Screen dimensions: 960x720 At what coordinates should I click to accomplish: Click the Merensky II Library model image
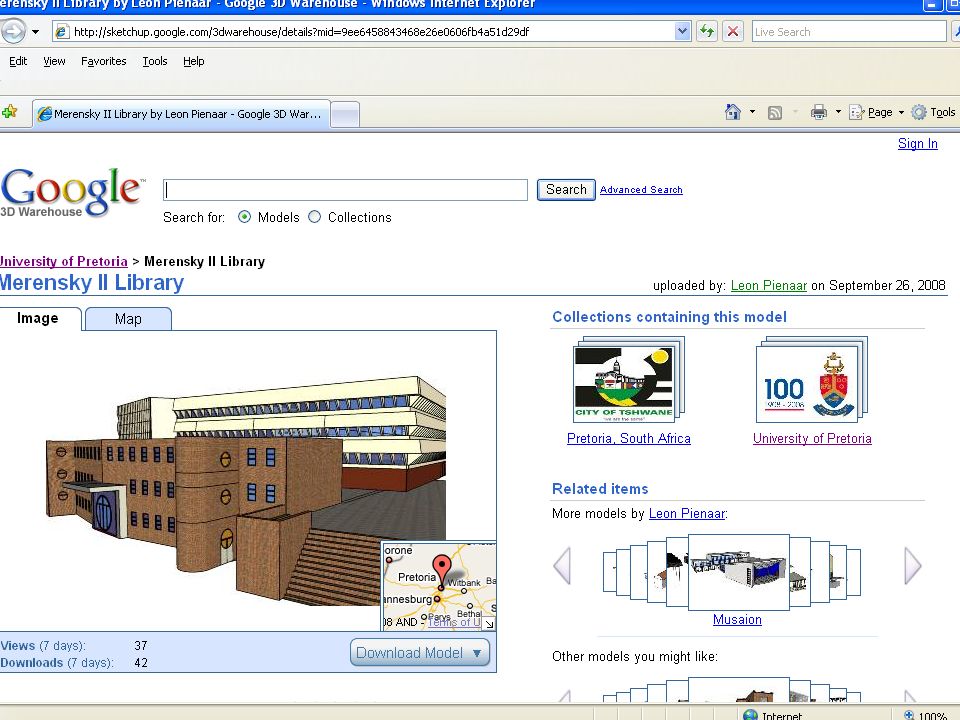246,490
